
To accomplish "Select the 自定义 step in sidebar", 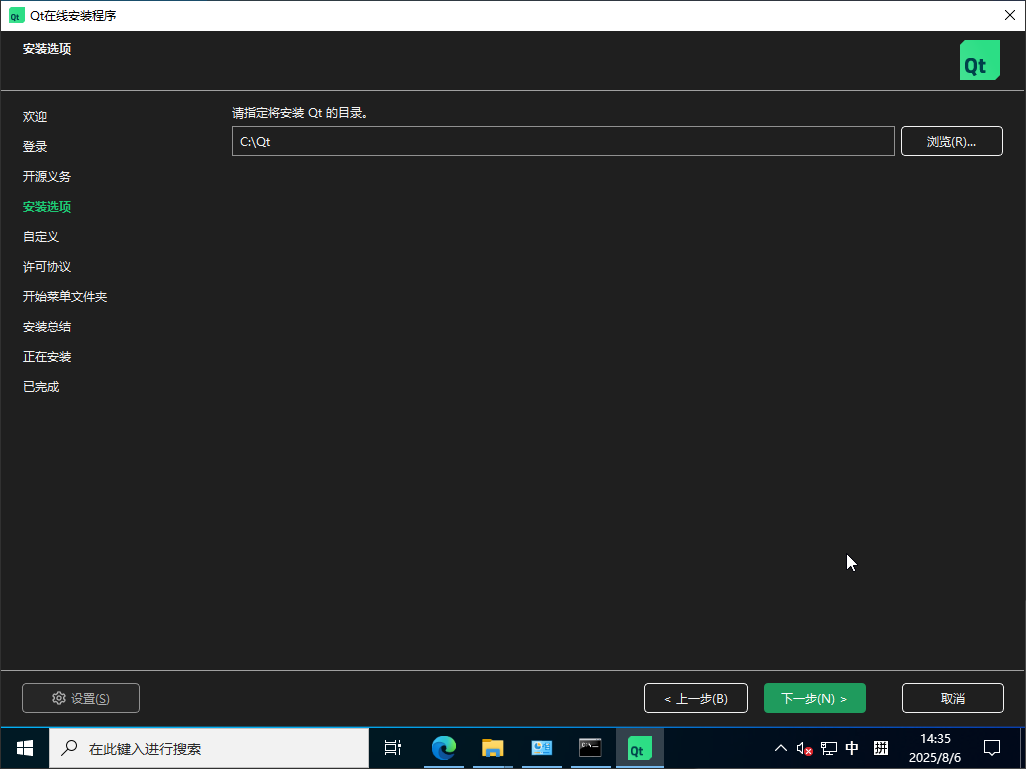I will tap(41, 237).
